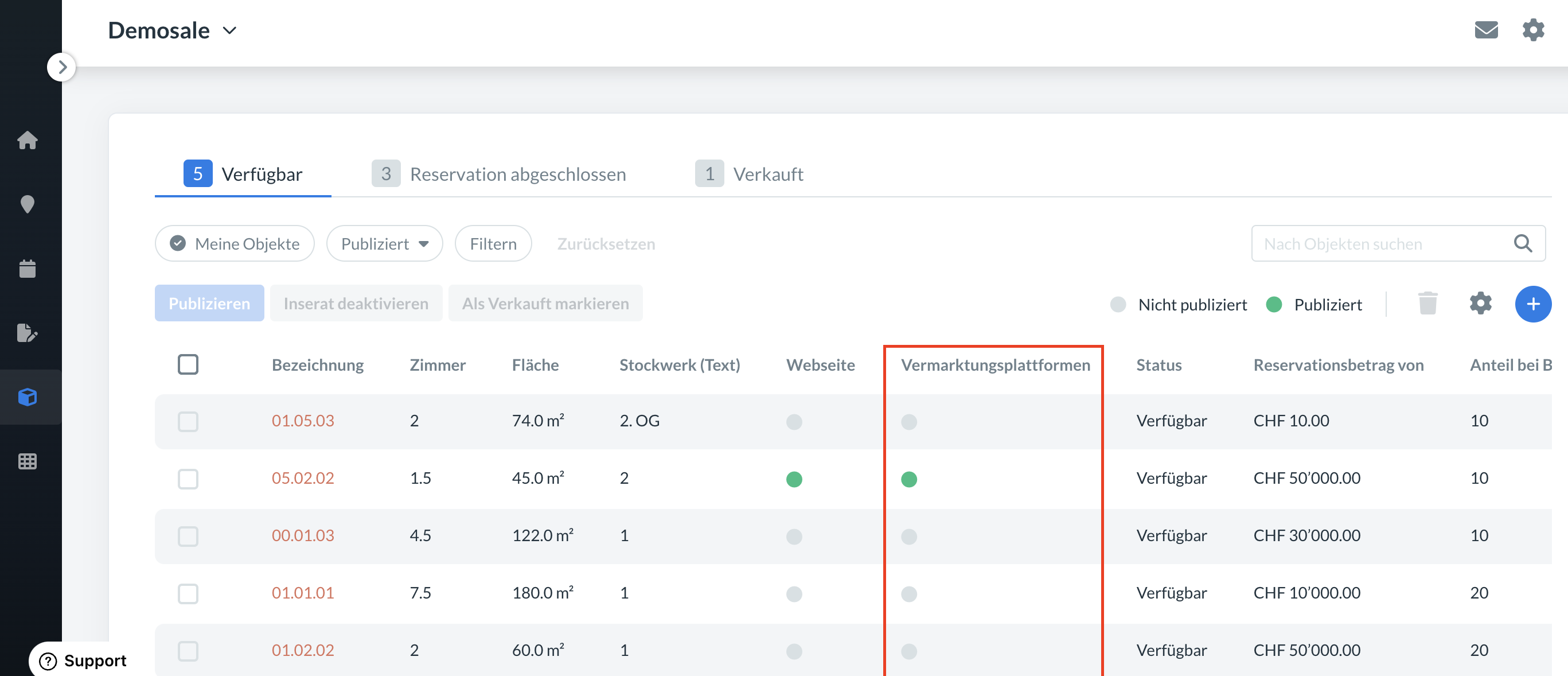This screenshot has height=676, width=1568.
Task: Click the location pin sidebar icon
Action: point(28,204)
